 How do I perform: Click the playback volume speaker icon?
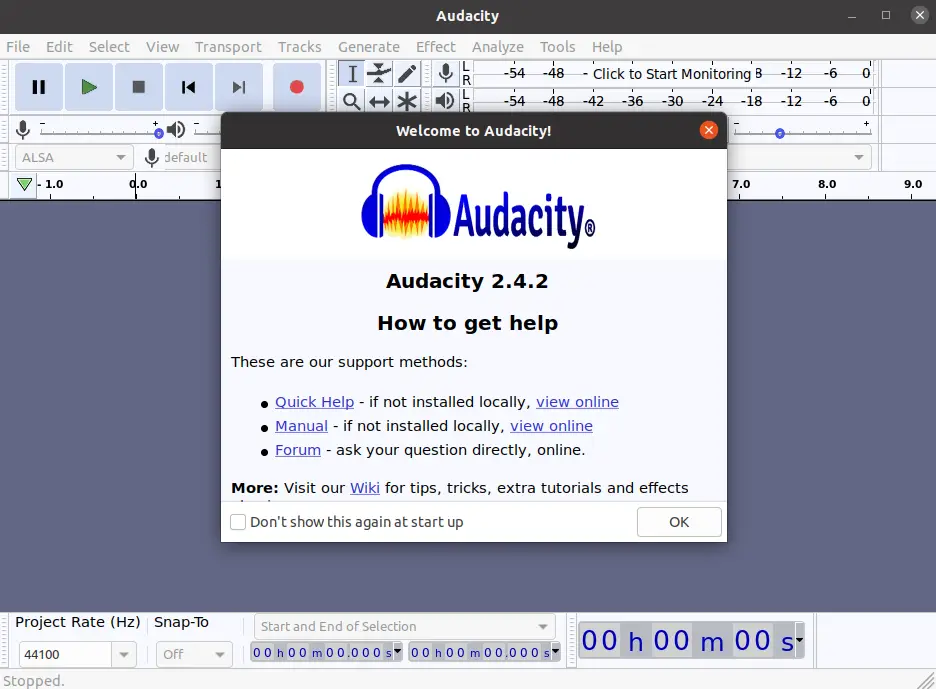tap(176, 130)
